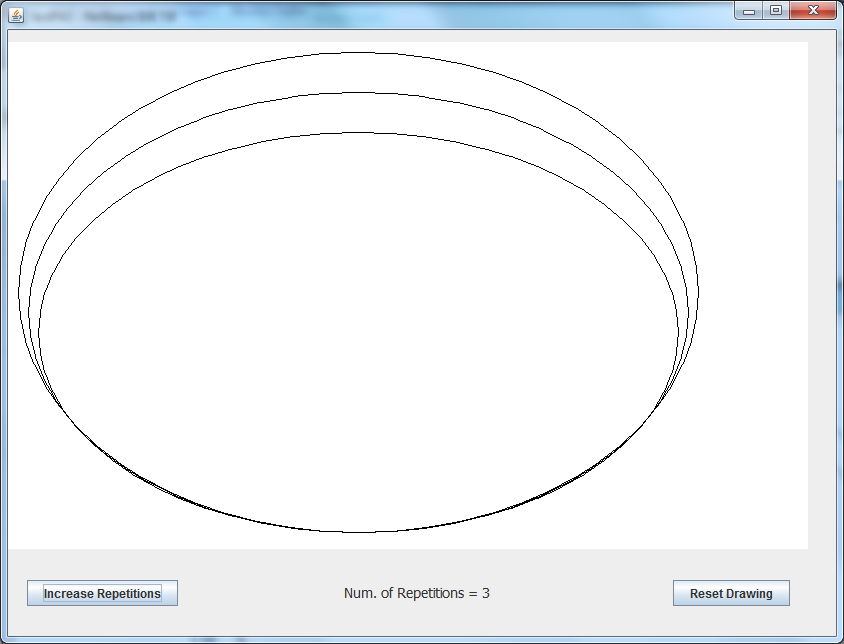
Task: Click the gray strip right of the white canvas
Action: [x=821, y=300]
